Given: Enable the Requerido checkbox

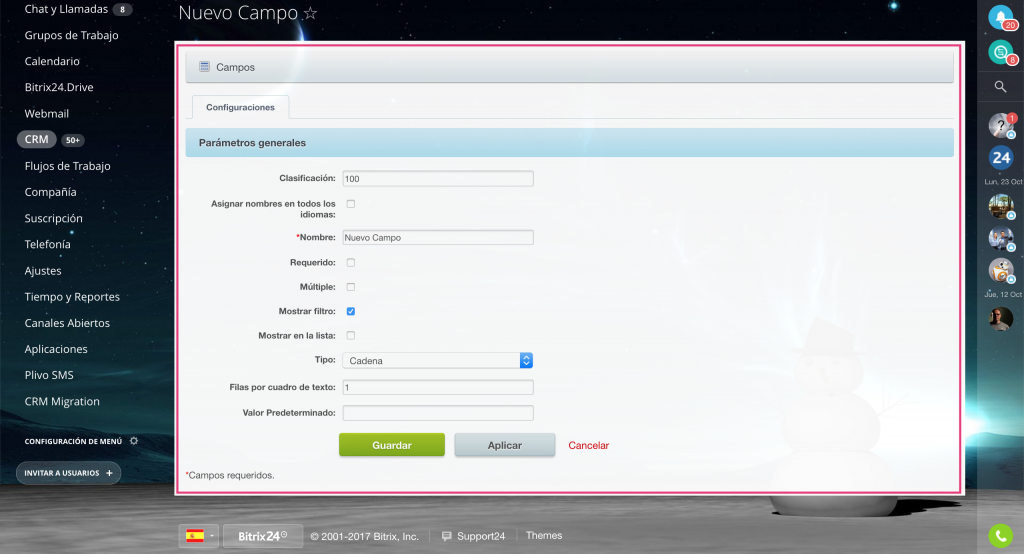Looking at the screenshot, I should click(351, 263).
